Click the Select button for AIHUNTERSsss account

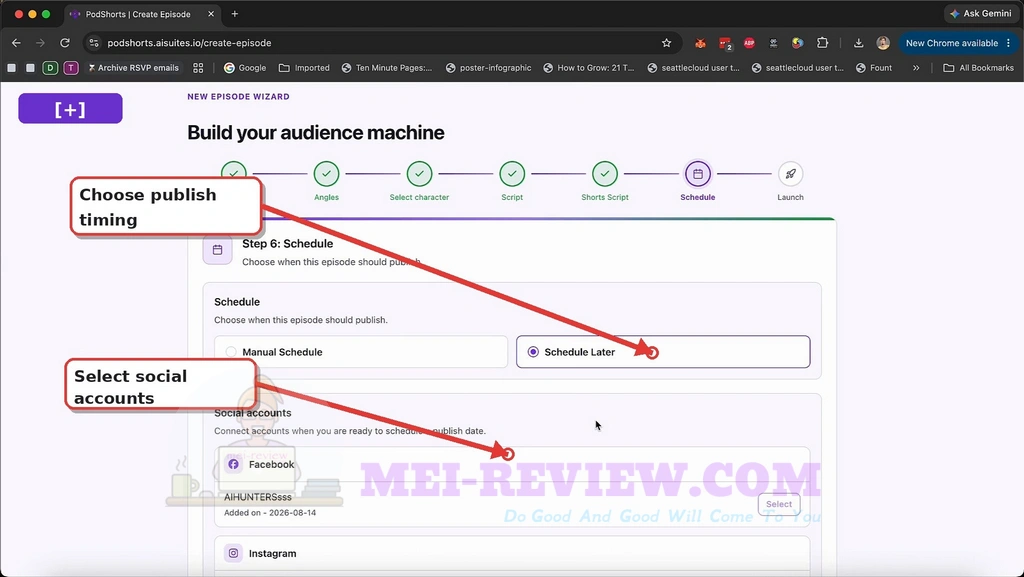click(778, 504)
